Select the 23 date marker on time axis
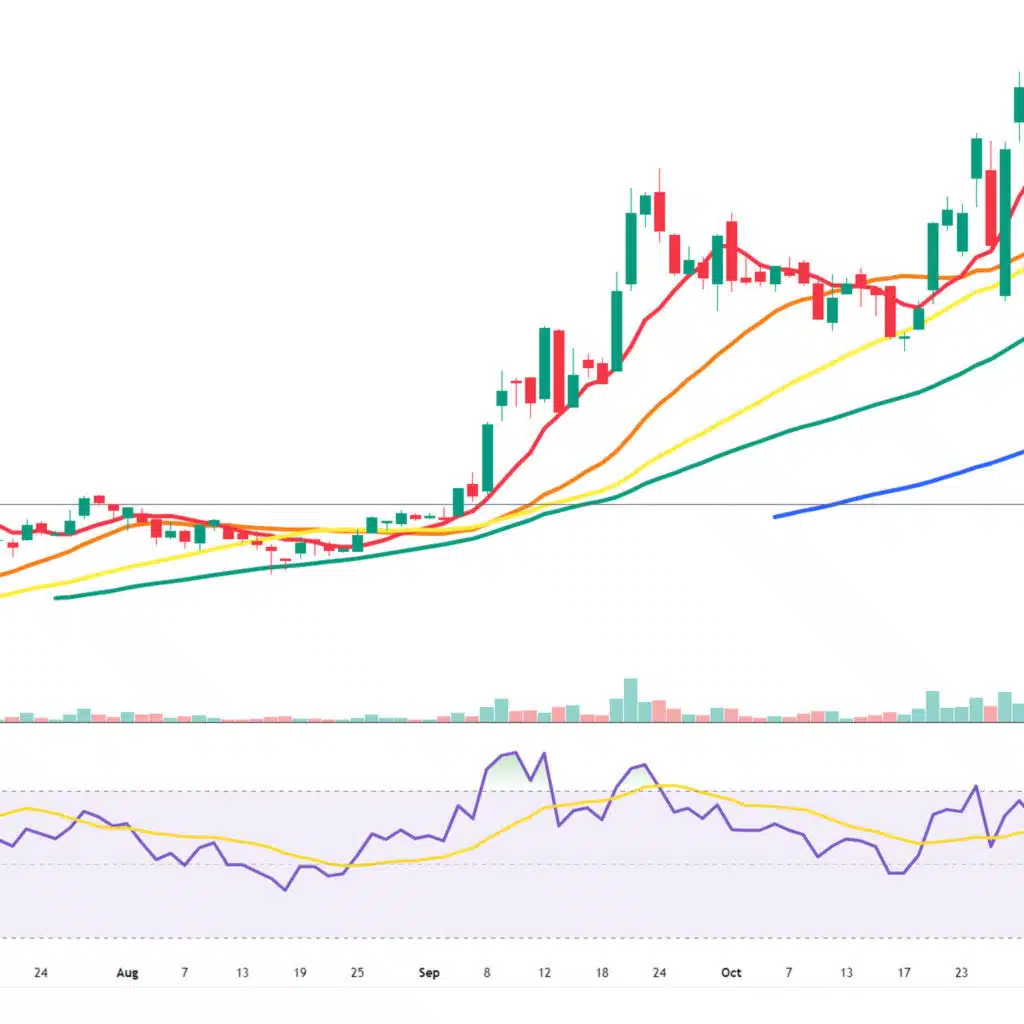The width and height of the screenshot is (1024, 1024). coord(961,972)
